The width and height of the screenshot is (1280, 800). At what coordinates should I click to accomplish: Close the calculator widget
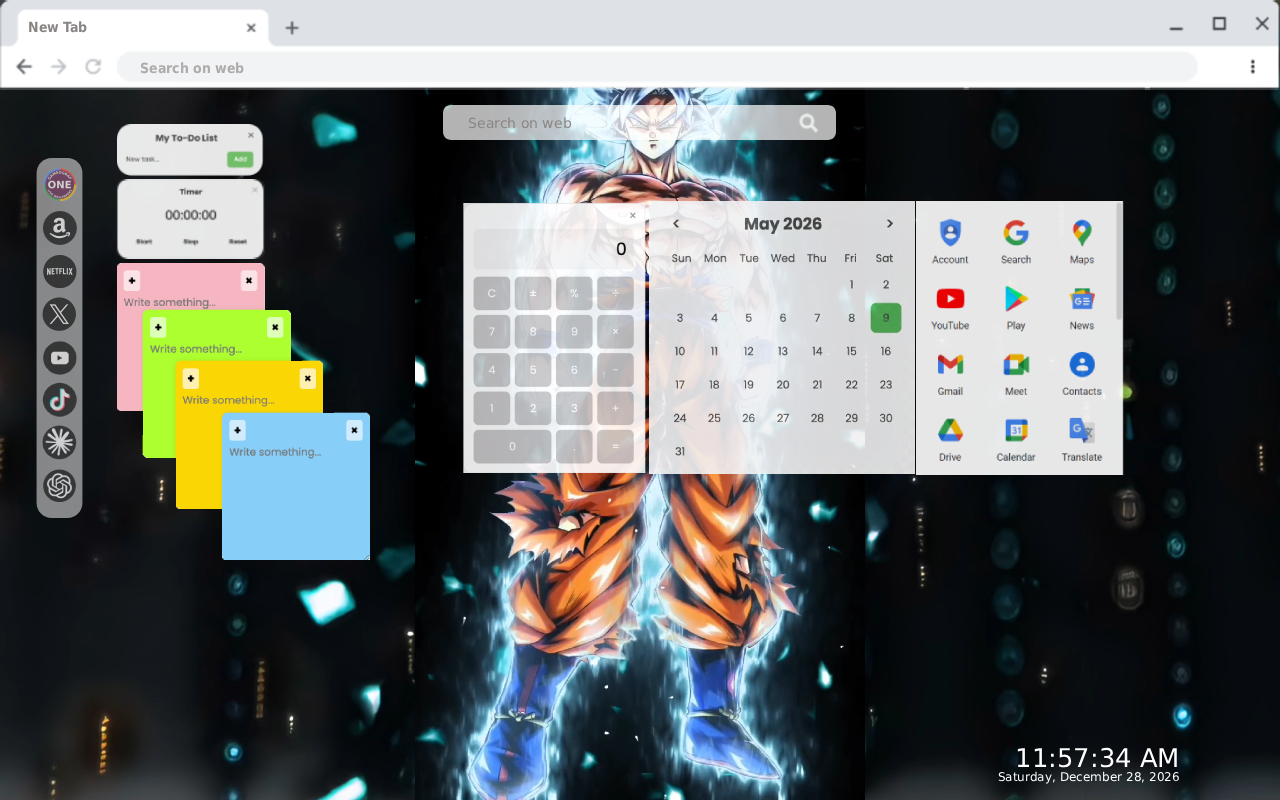tap(632, 215)
